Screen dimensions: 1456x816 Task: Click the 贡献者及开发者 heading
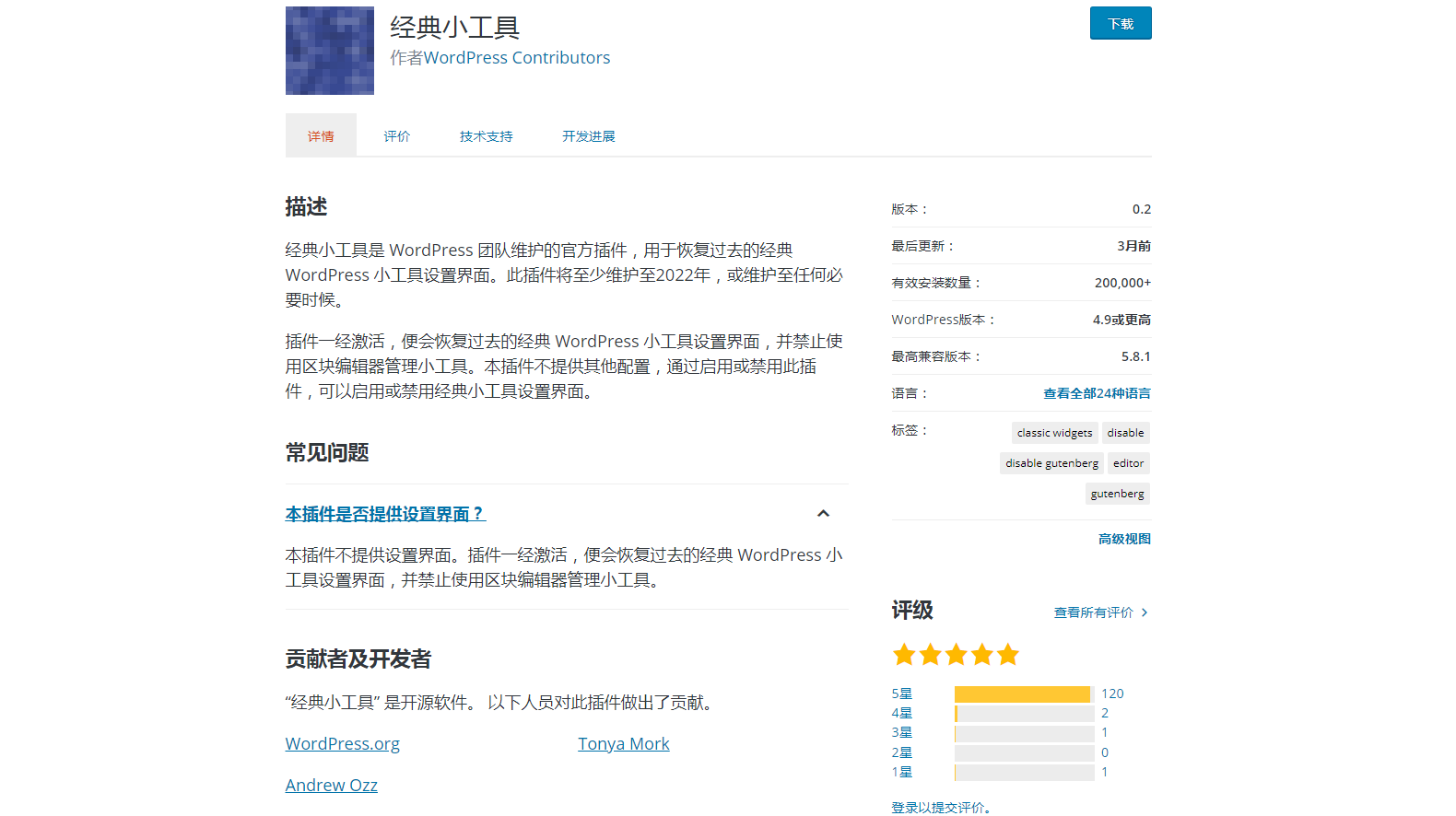(358, 659)
